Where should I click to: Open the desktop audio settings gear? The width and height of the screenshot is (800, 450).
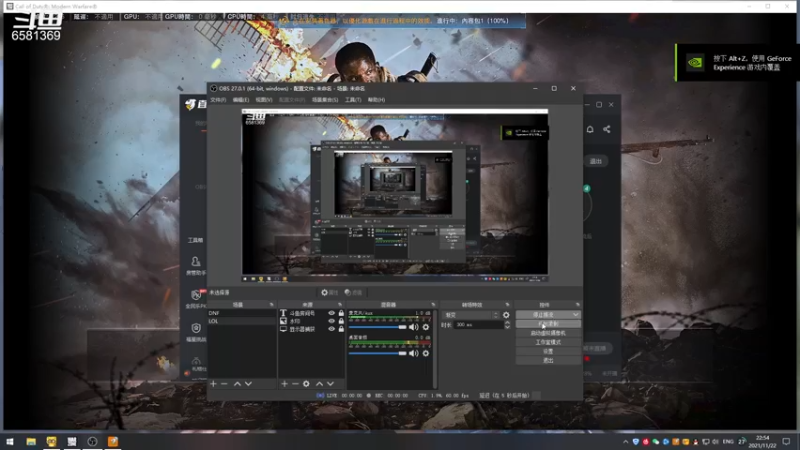(426, 353)
